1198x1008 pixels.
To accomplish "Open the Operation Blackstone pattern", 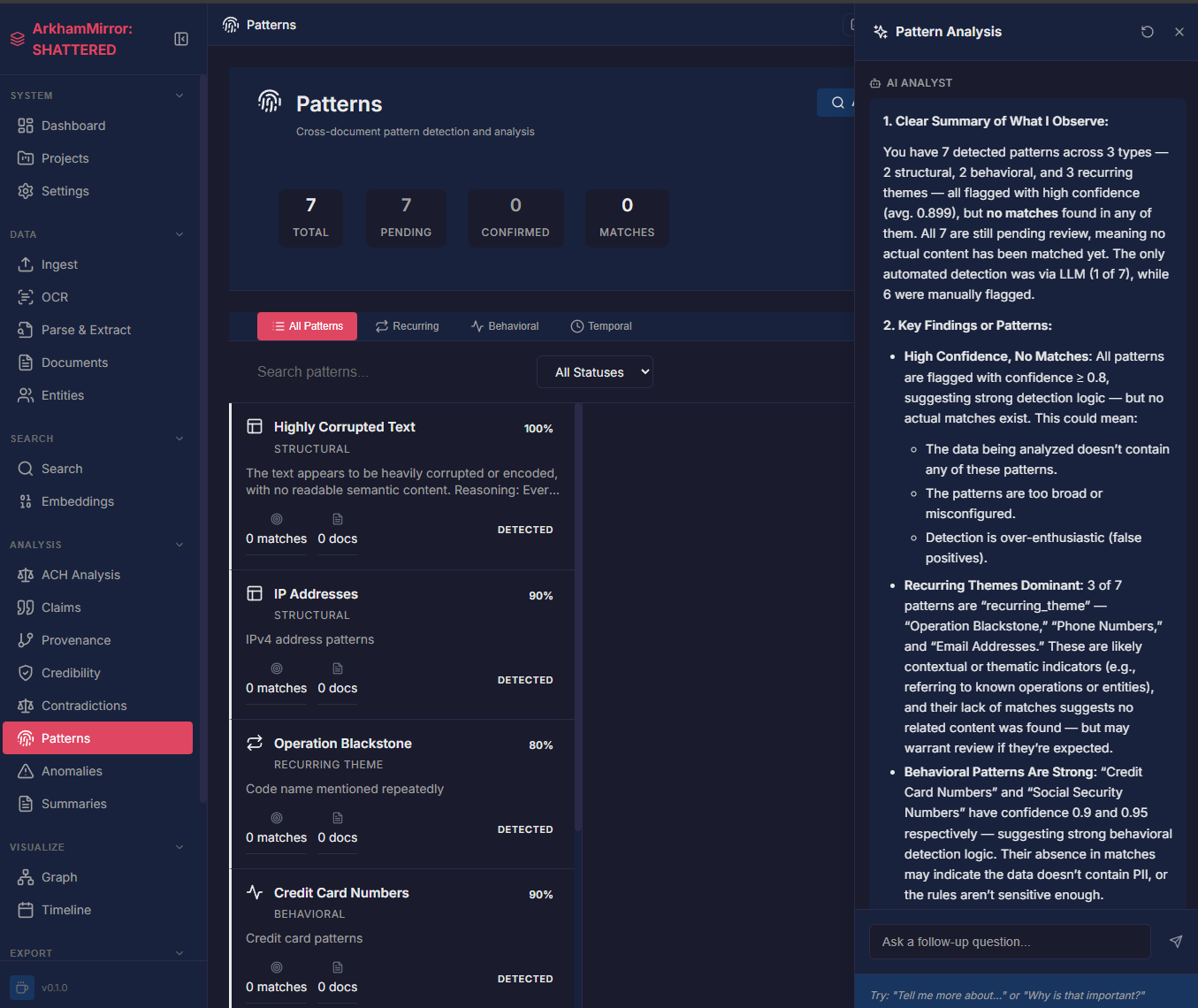I will coord(402,794).
